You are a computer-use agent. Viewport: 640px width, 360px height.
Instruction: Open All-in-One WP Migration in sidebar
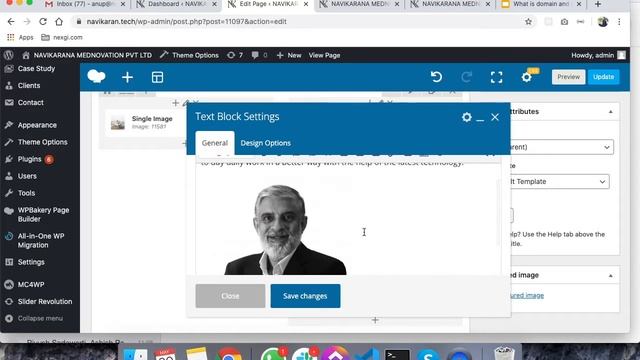point(40,240)
